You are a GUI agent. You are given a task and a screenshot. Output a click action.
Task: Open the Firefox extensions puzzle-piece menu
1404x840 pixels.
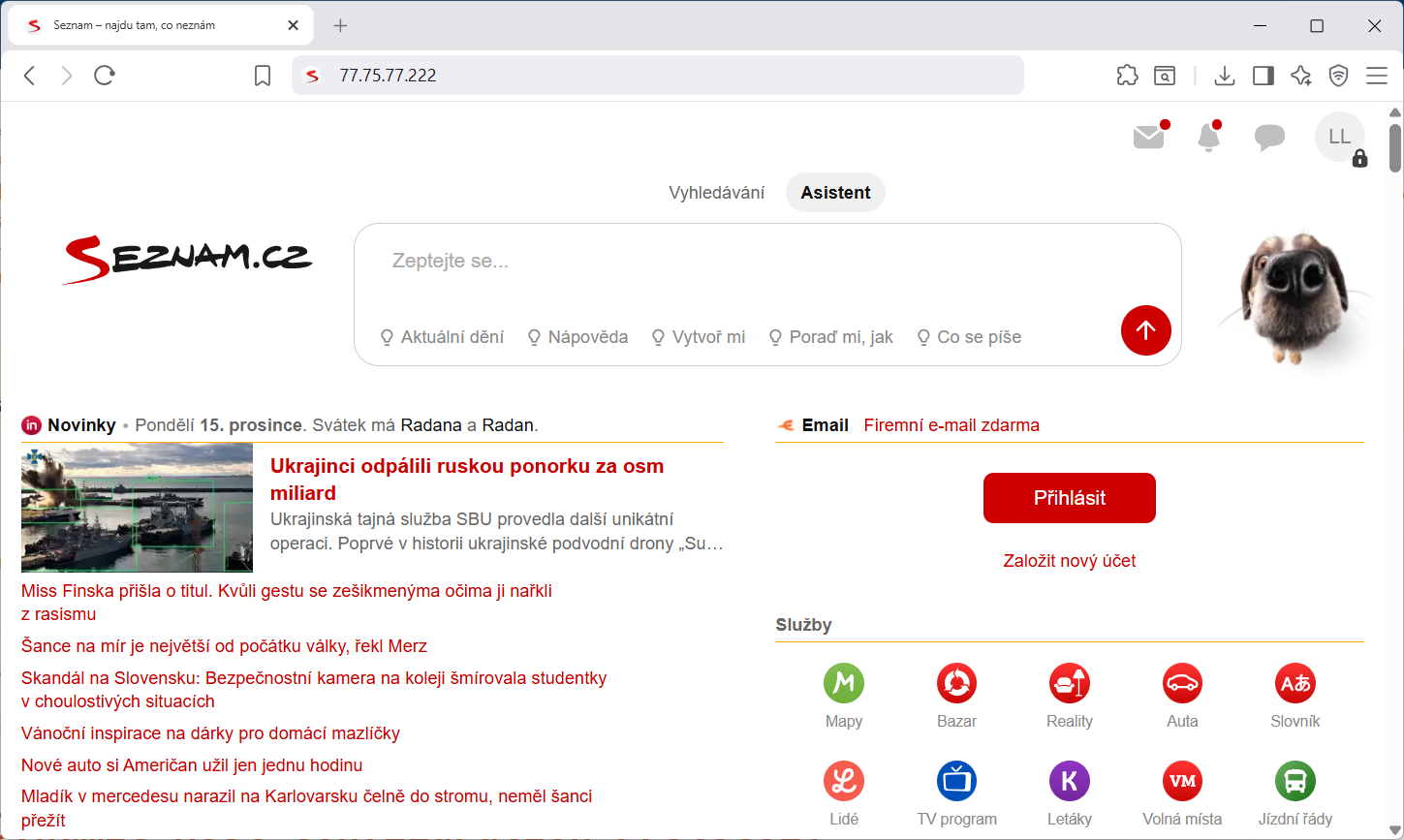tap(1127, 75)
